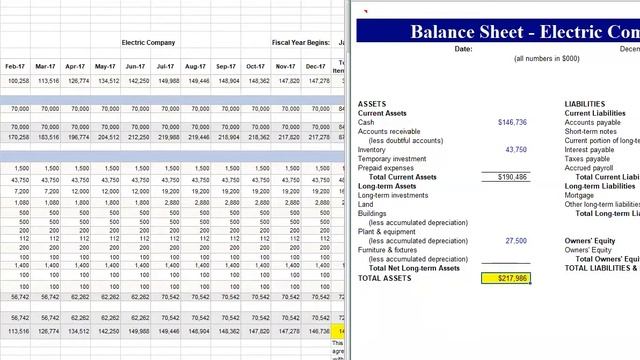Select the Total Current Assets label
This screenshot has width=640, height=360.
pos(402,177)
